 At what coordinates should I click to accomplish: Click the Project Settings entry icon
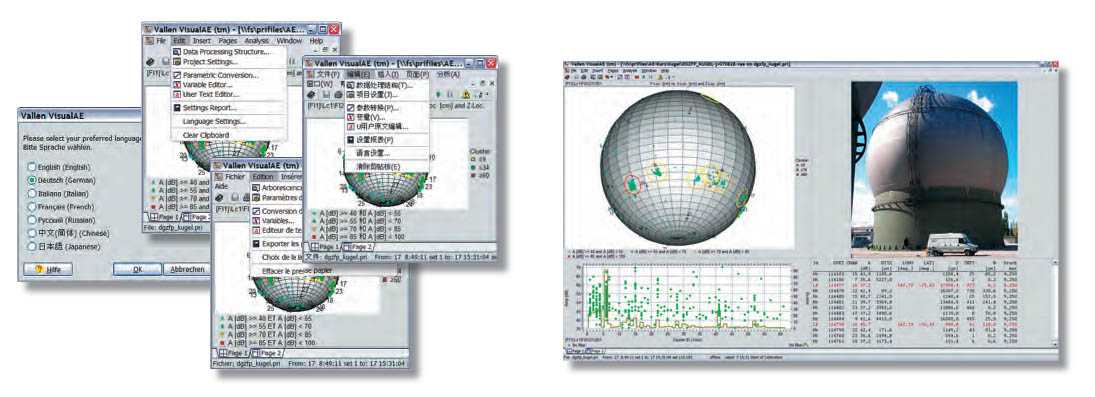pyautogui.click(x=177, y=62)
